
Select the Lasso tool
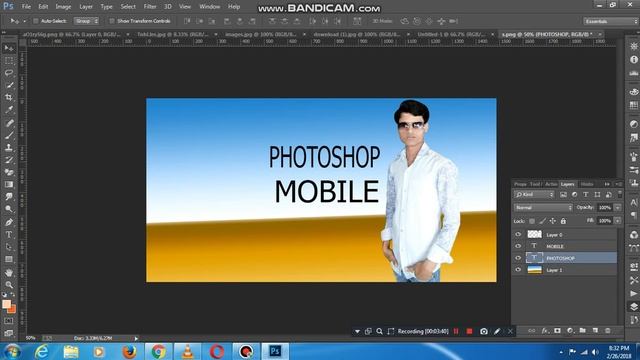point(9,73)
